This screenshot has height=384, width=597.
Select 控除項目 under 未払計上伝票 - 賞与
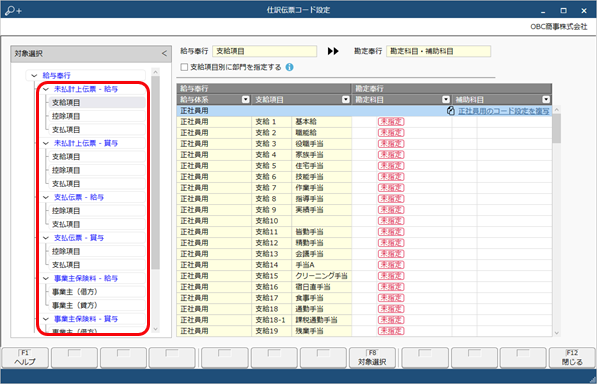[x=97, y=170]
